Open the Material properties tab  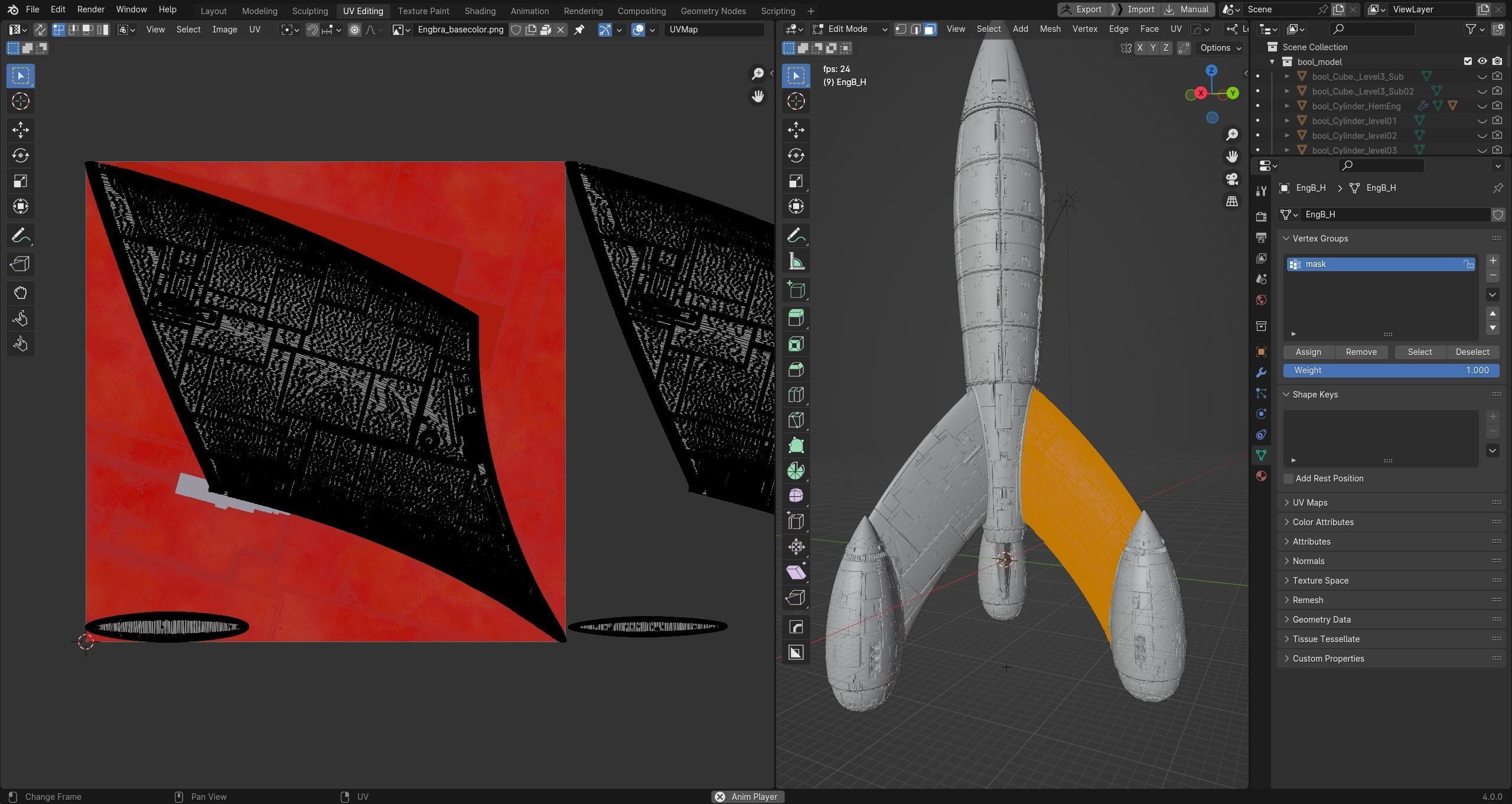click(1261, 476)
